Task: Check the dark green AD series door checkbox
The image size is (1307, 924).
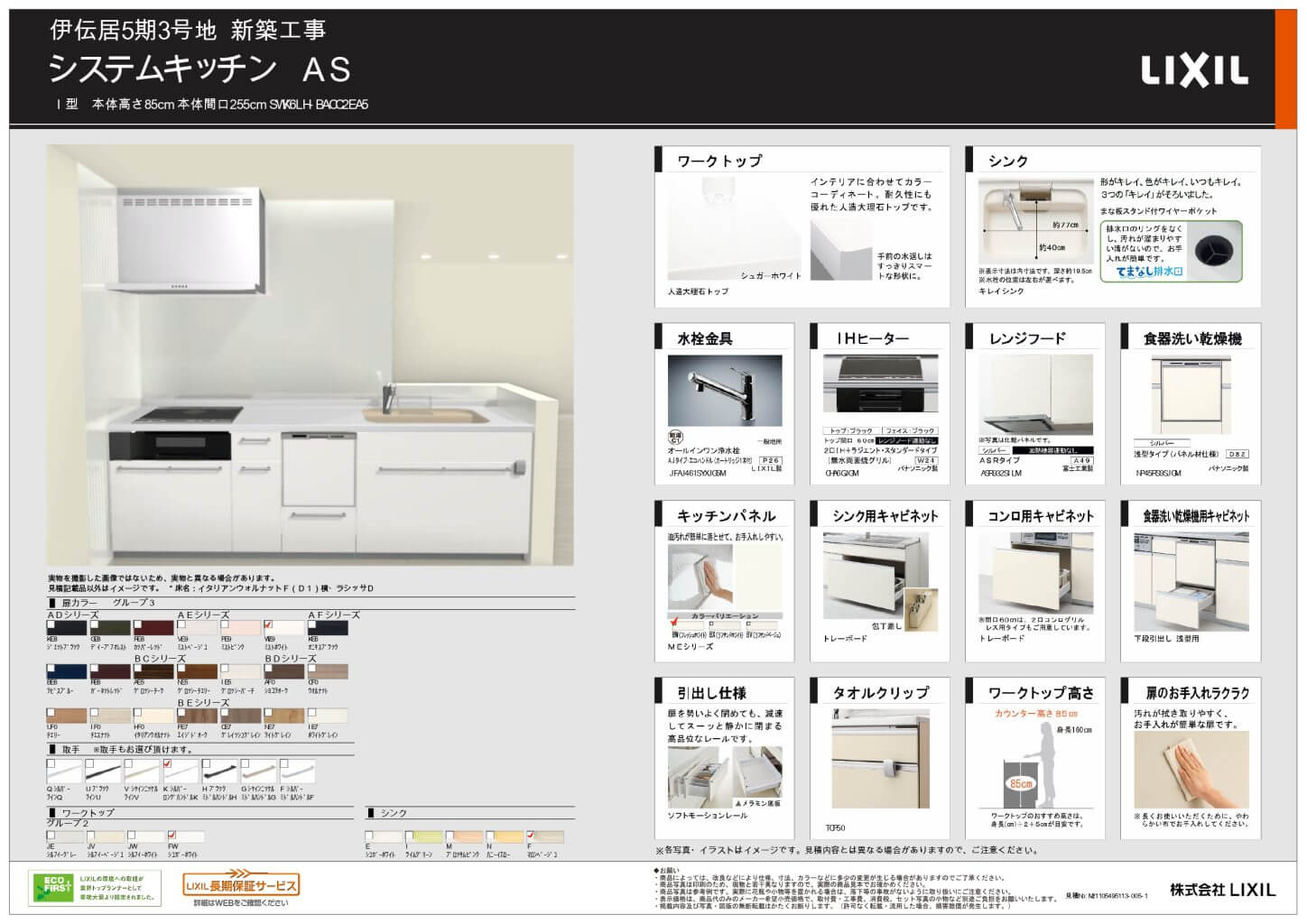Action: pos(95,624)
